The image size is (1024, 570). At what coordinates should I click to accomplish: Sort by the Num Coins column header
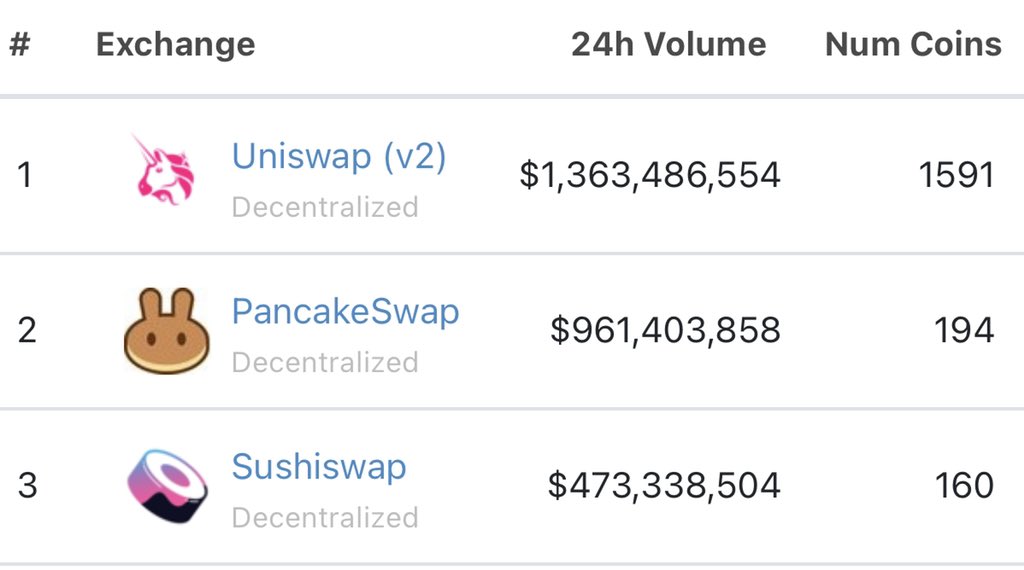913,44
